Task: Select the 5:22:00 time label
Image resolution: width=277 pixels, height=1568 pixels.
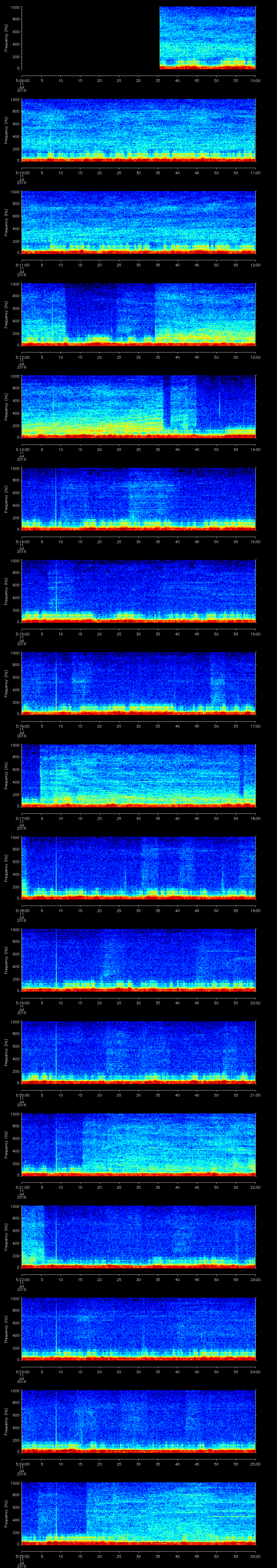Action: 22,1279
